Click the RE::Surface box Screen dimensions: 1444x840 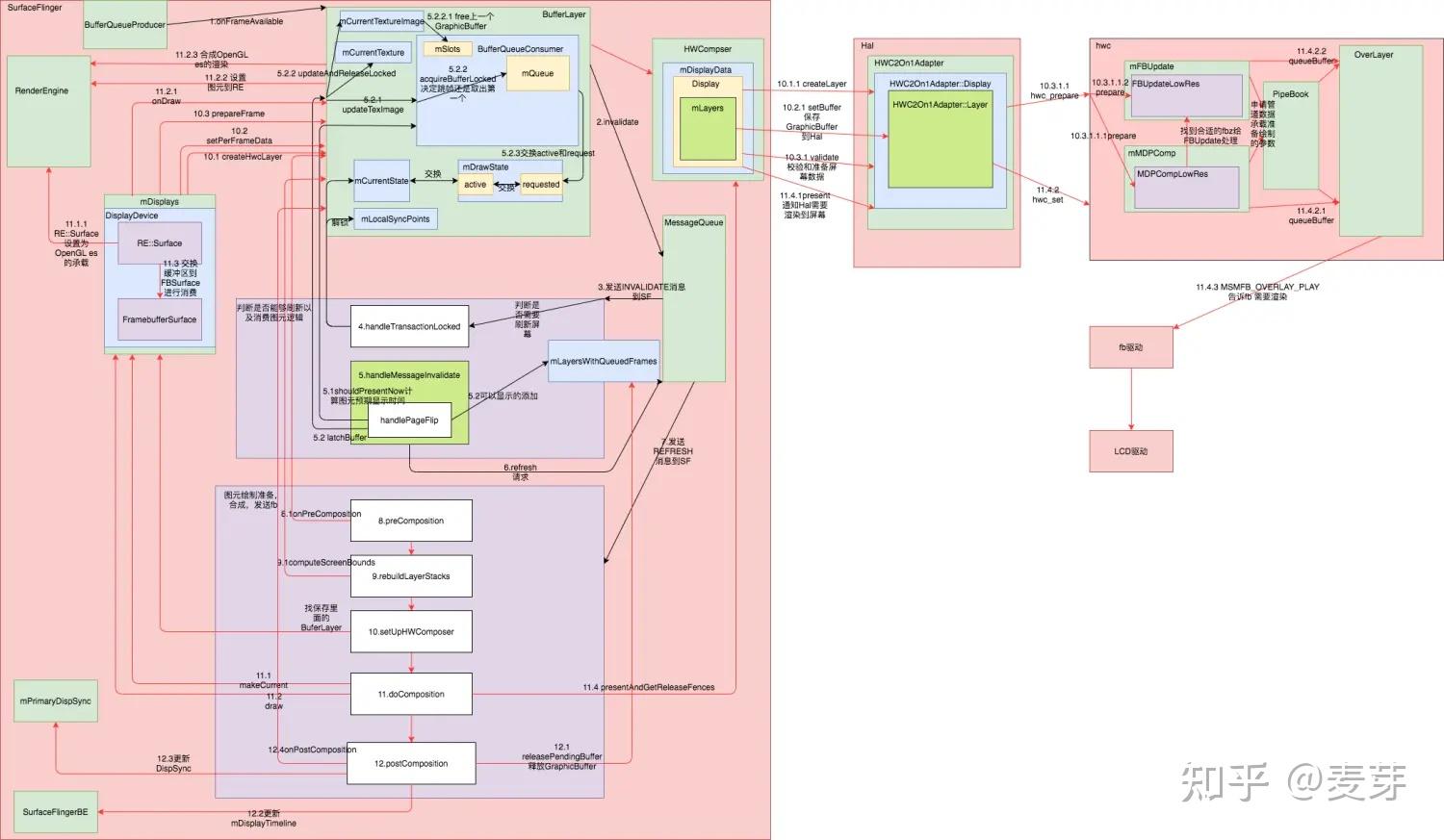tap(160, 243)
